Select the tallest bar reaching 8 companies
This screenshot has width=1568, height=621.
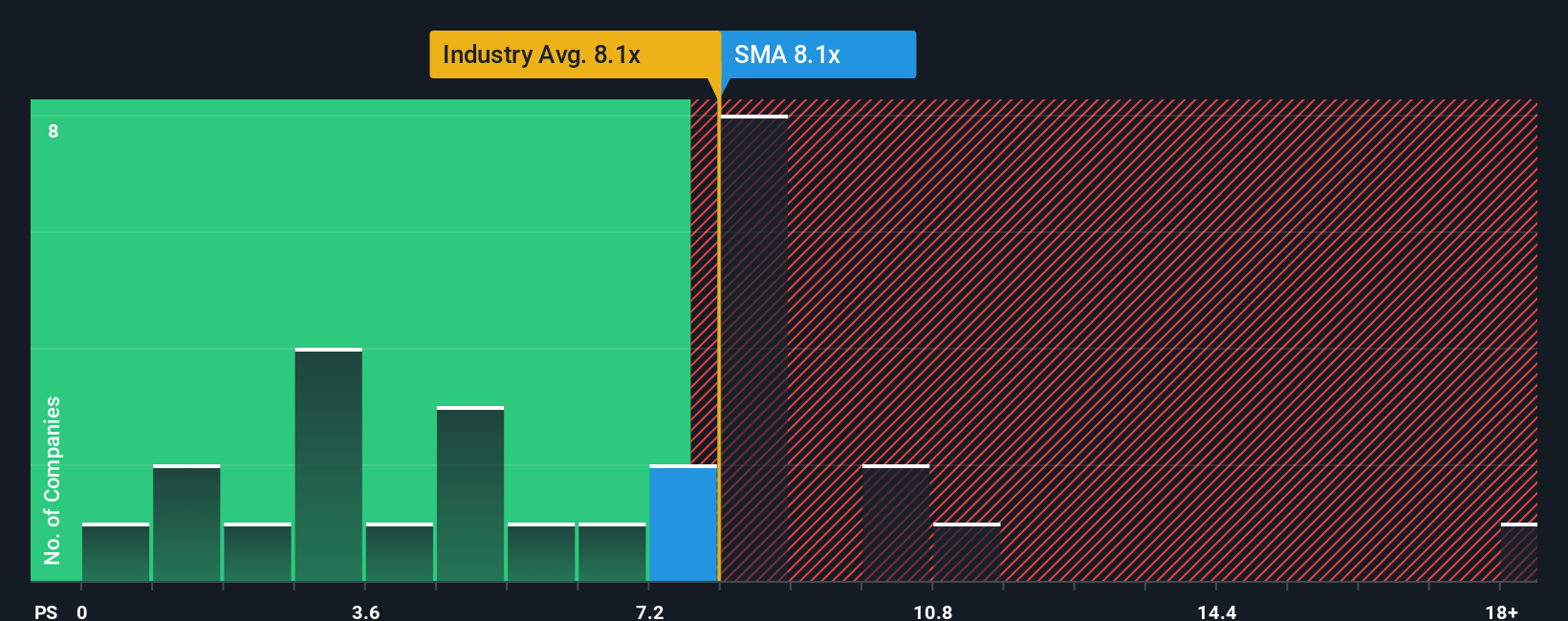click(754, 349)
